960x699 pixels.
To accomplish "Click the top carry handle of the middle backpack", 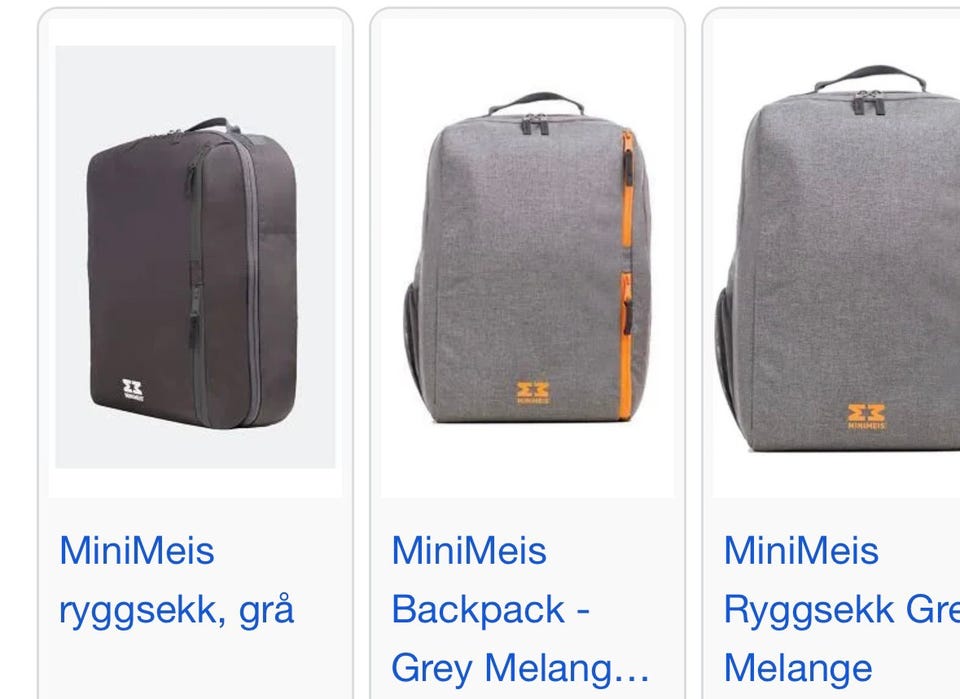I will 536,102.
